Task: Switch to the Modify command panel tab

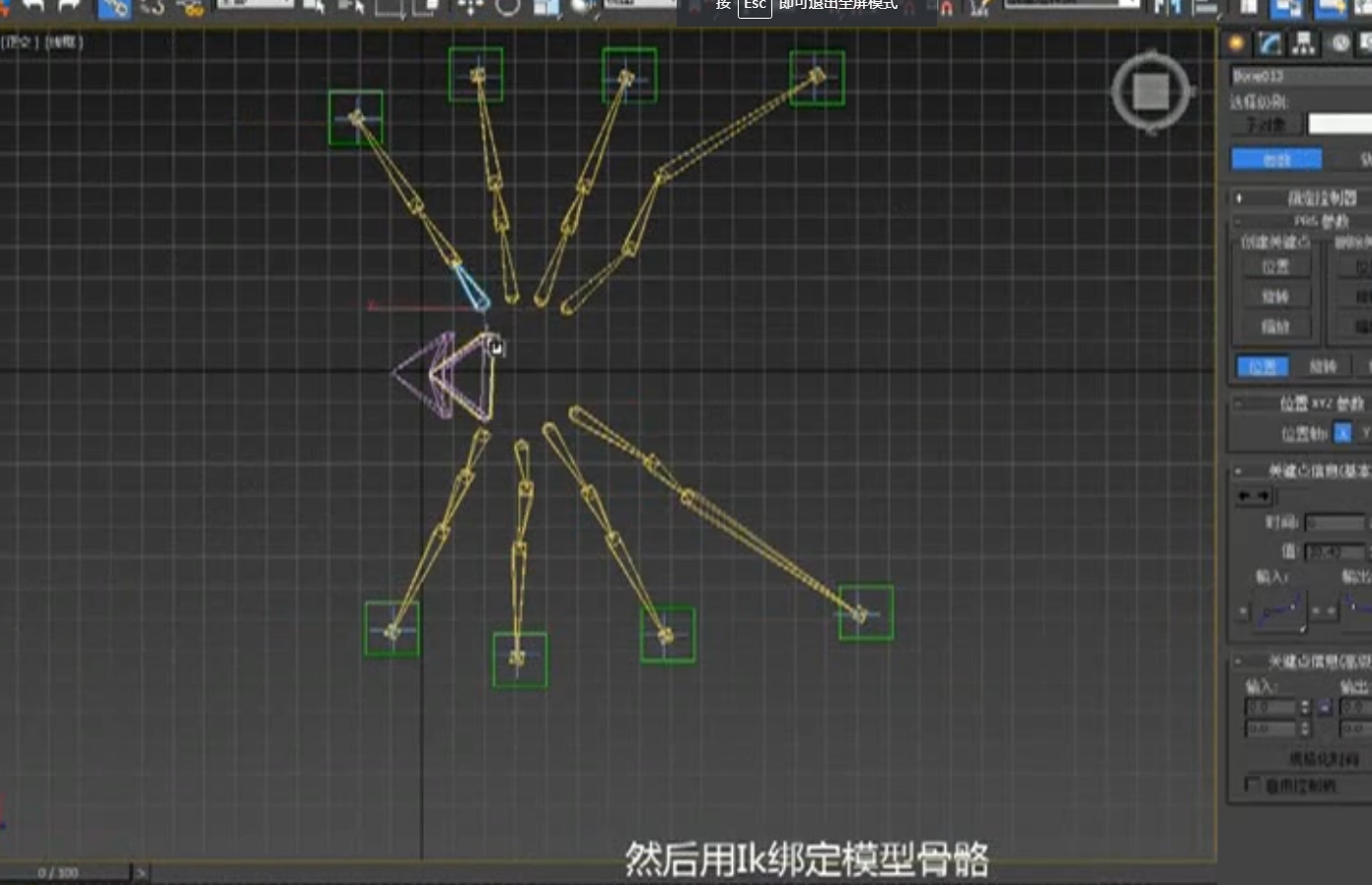Action: point(1269,42)
